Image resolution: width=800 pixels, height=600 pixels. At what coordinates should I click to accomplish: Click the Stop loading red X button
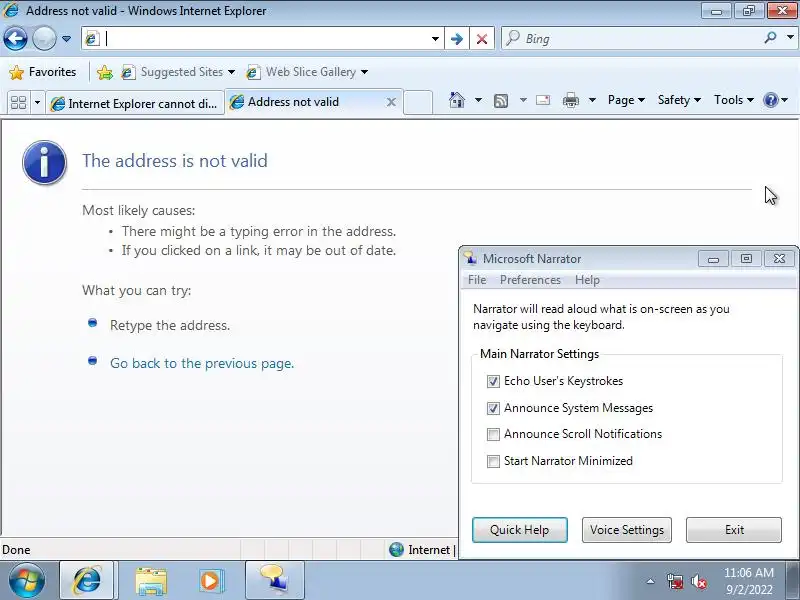coord(482,39)
